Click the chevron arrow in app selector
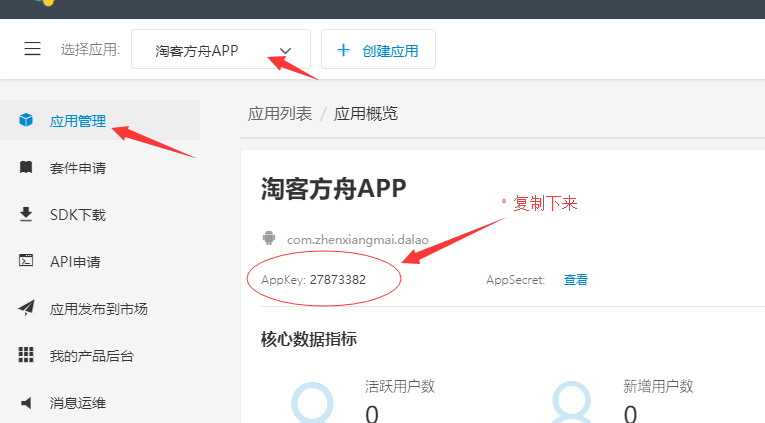Image resolution: width=765 pixels, height=423 pixels. 285,51
